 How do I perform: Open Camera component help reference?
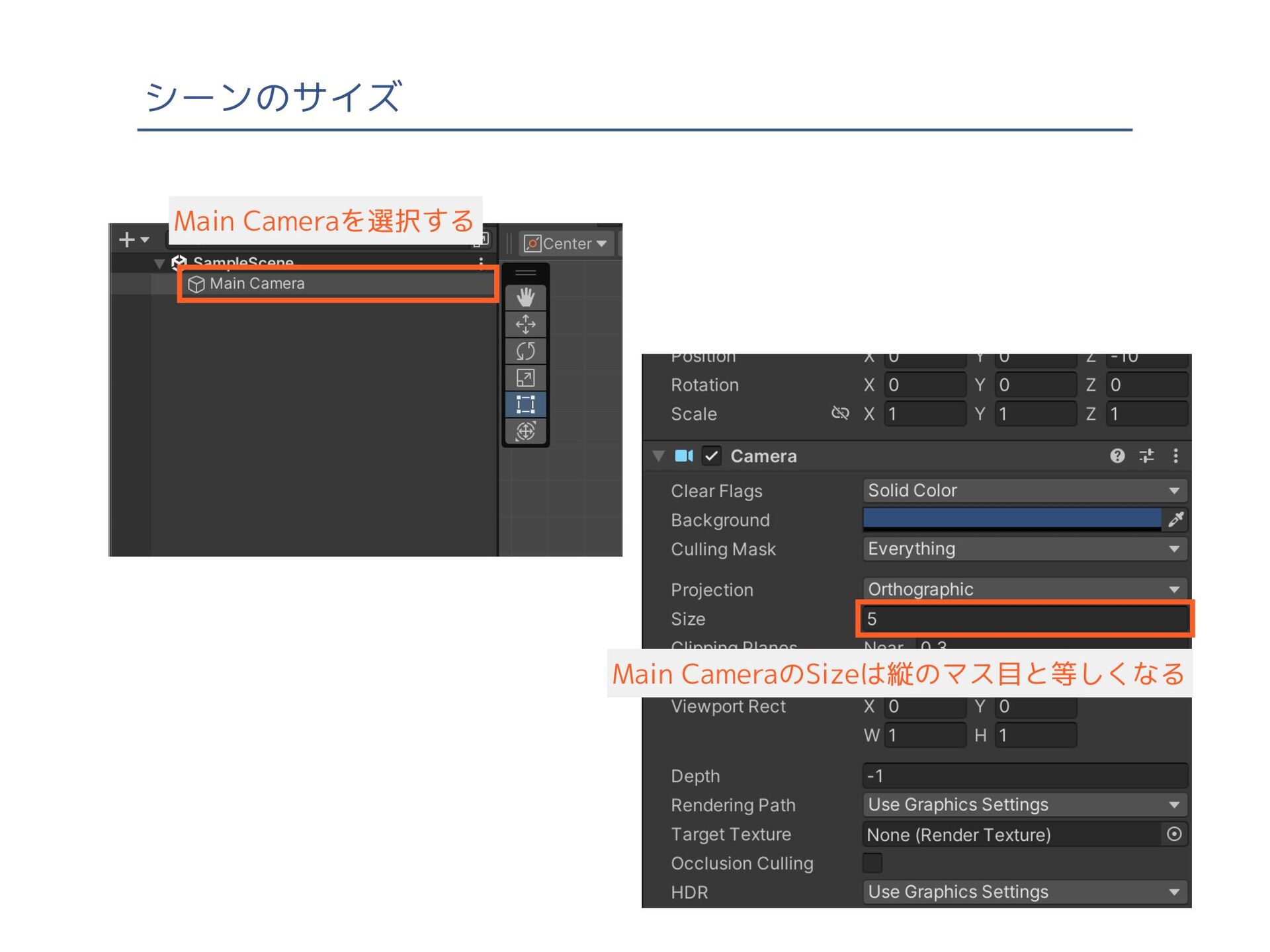coord(1117,456)
